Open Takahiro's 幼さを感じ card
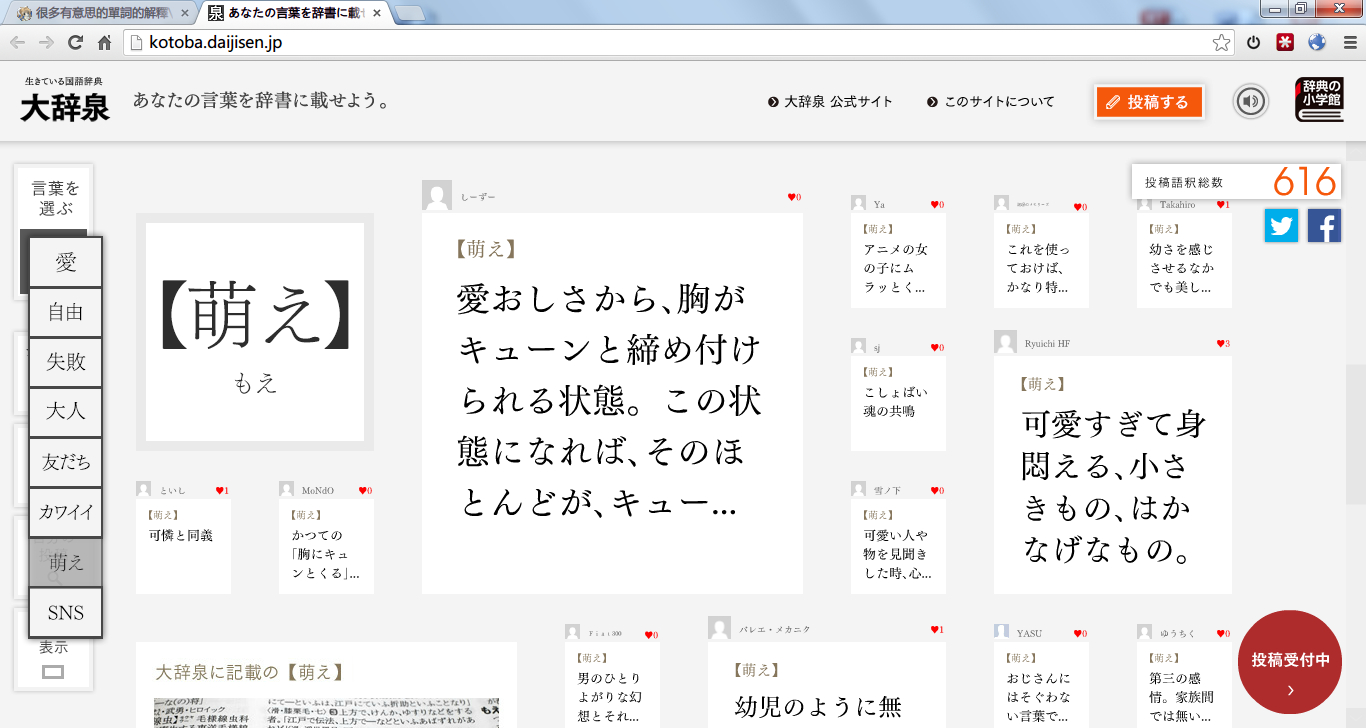The width and height of the screenshot is (1366, 728). coord(1184,260)
